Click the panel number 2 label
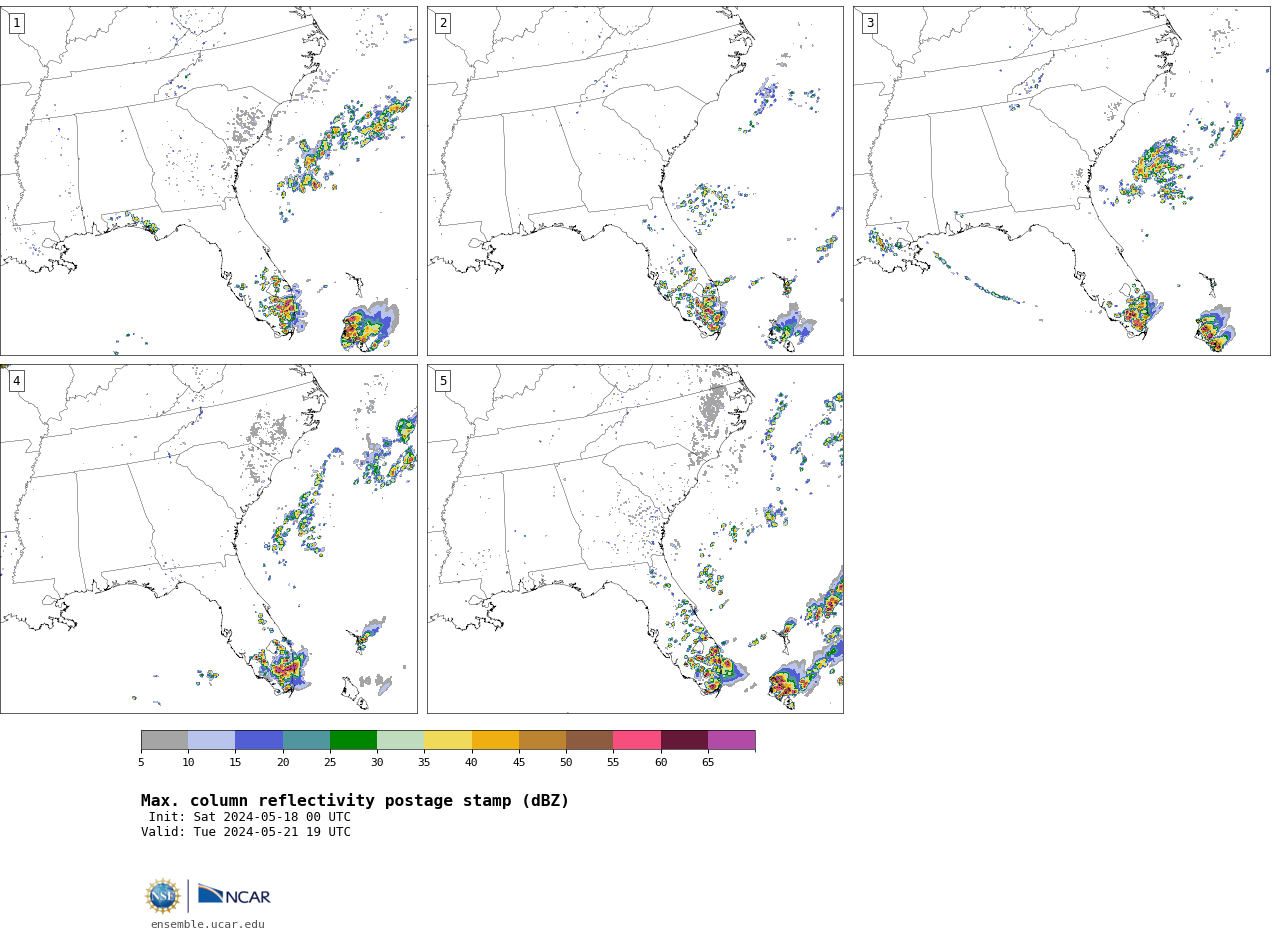1280x936 pixels. tap(443, 23)
